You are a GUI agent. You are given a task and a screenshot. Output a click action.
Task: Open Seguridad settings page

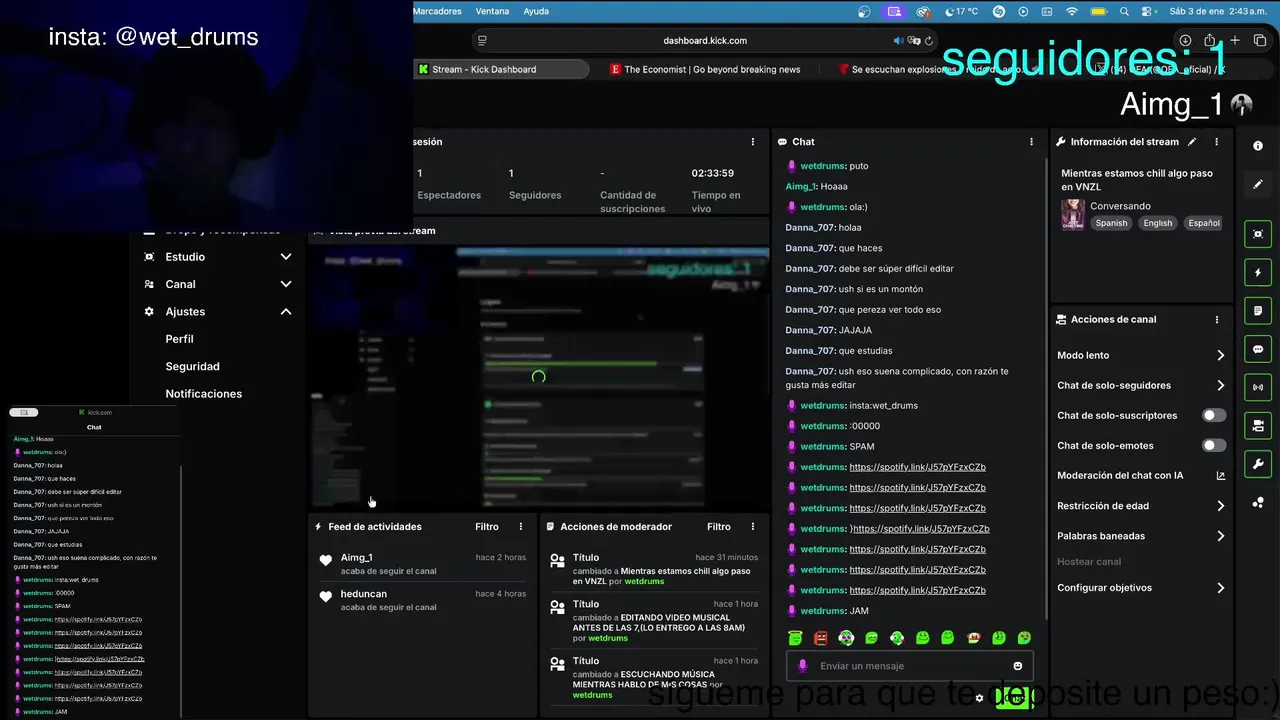[x=192, y=367]
